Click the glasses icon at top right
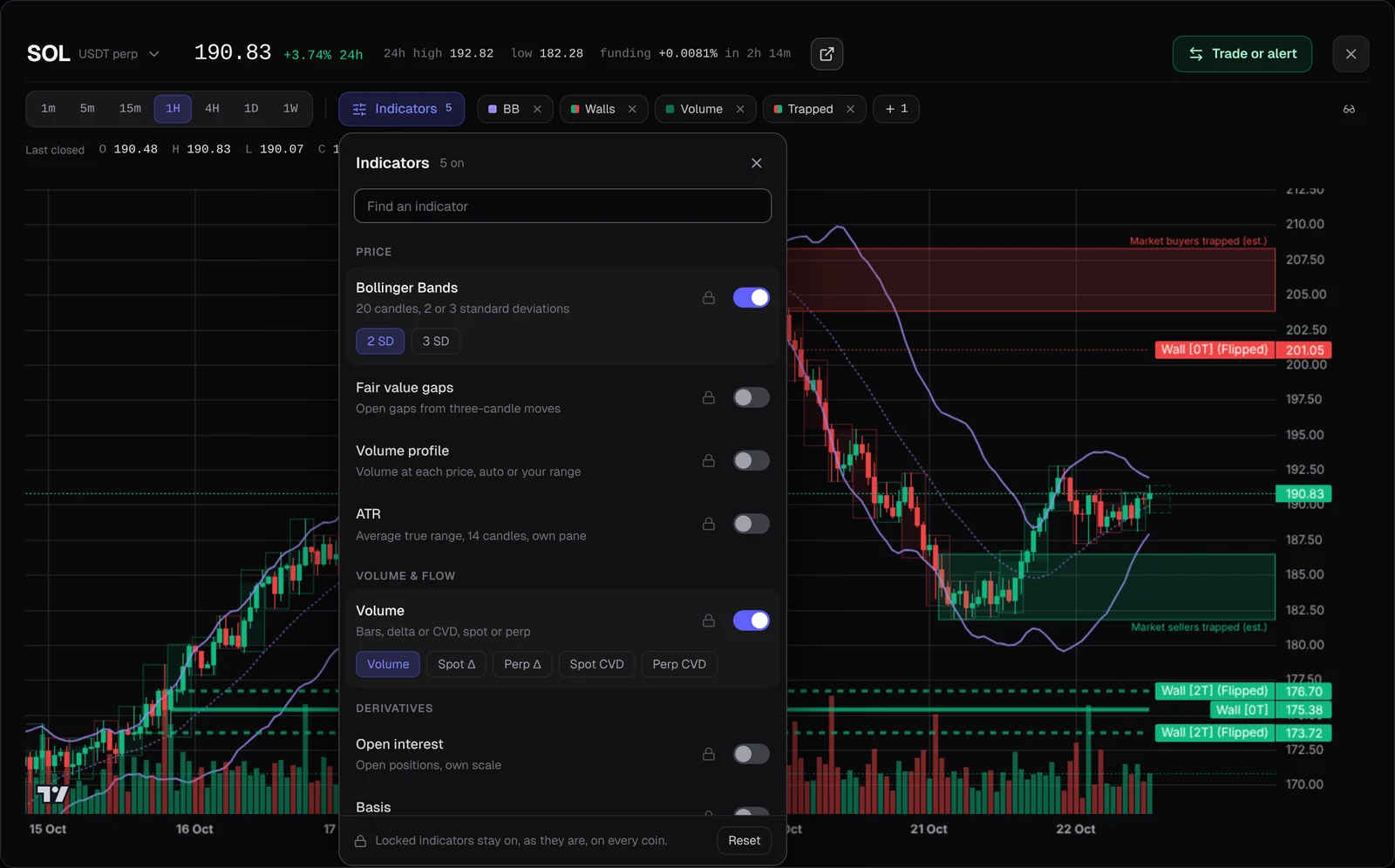This screenshot has width=1395, height=868. click(x=1349, y=109)
